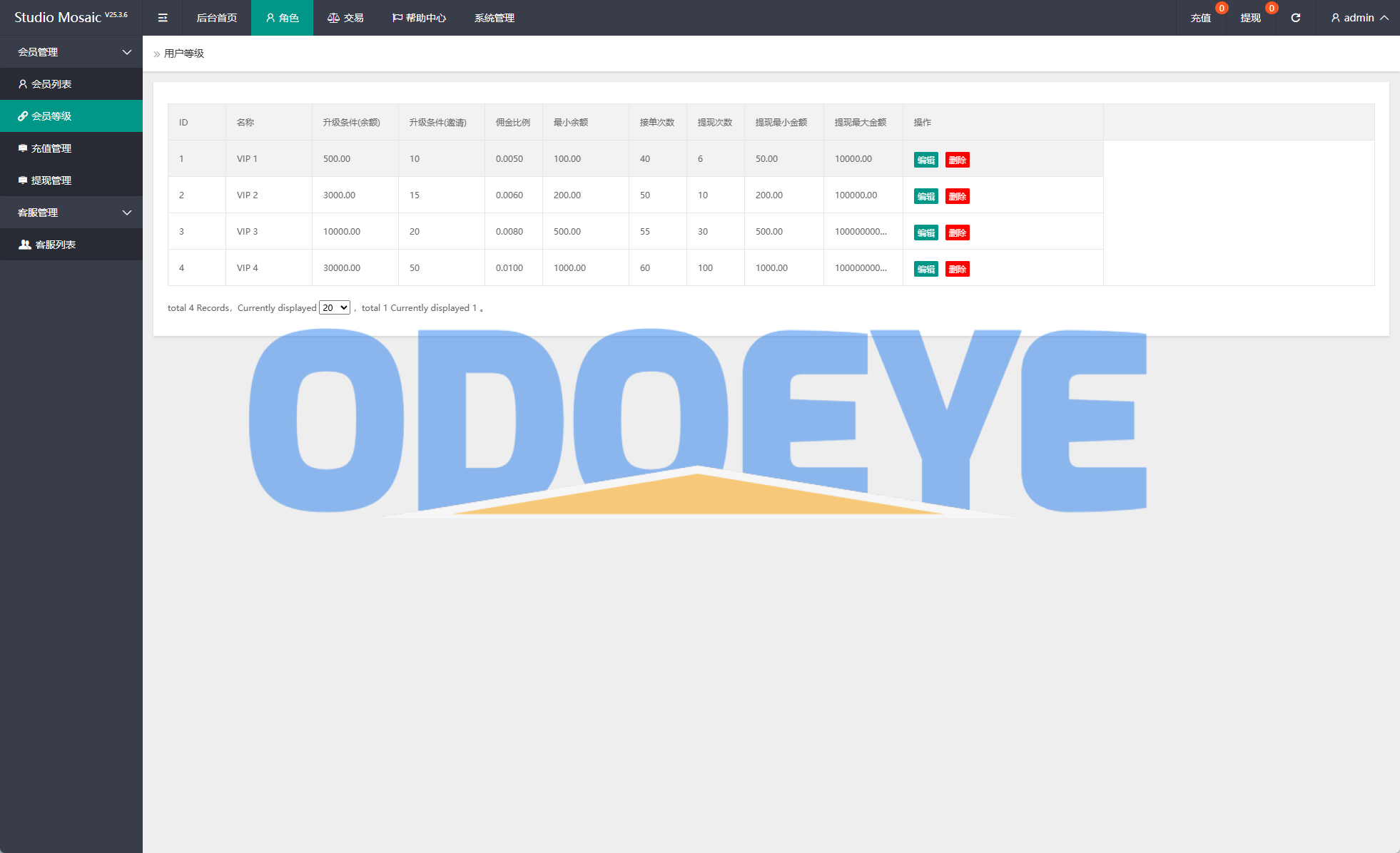Click 充值 notification badge item
Image resolution: width=1400 pixels, height=853 pixels.
pyautogui.click(x=1201, y=18)
